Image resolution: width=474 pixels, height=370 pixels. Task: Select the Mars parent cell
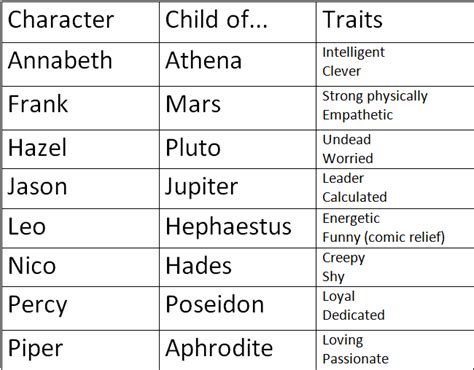click(238, 108)
